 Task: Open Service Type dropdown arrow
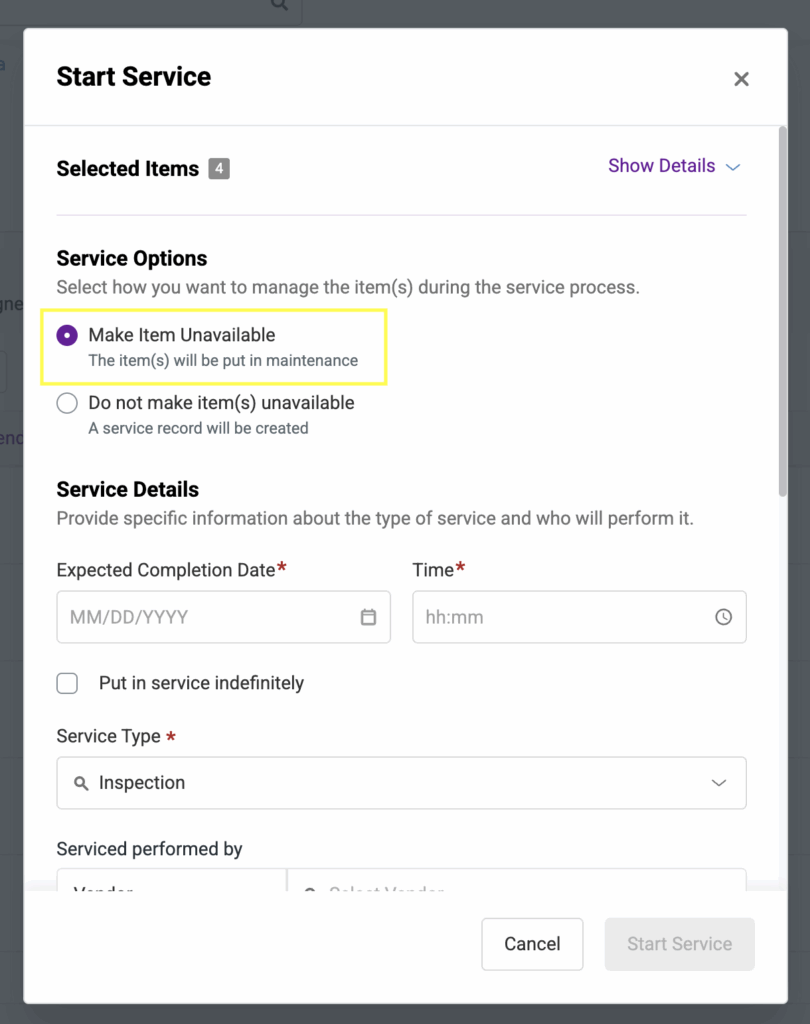click(x=718, y=783)
